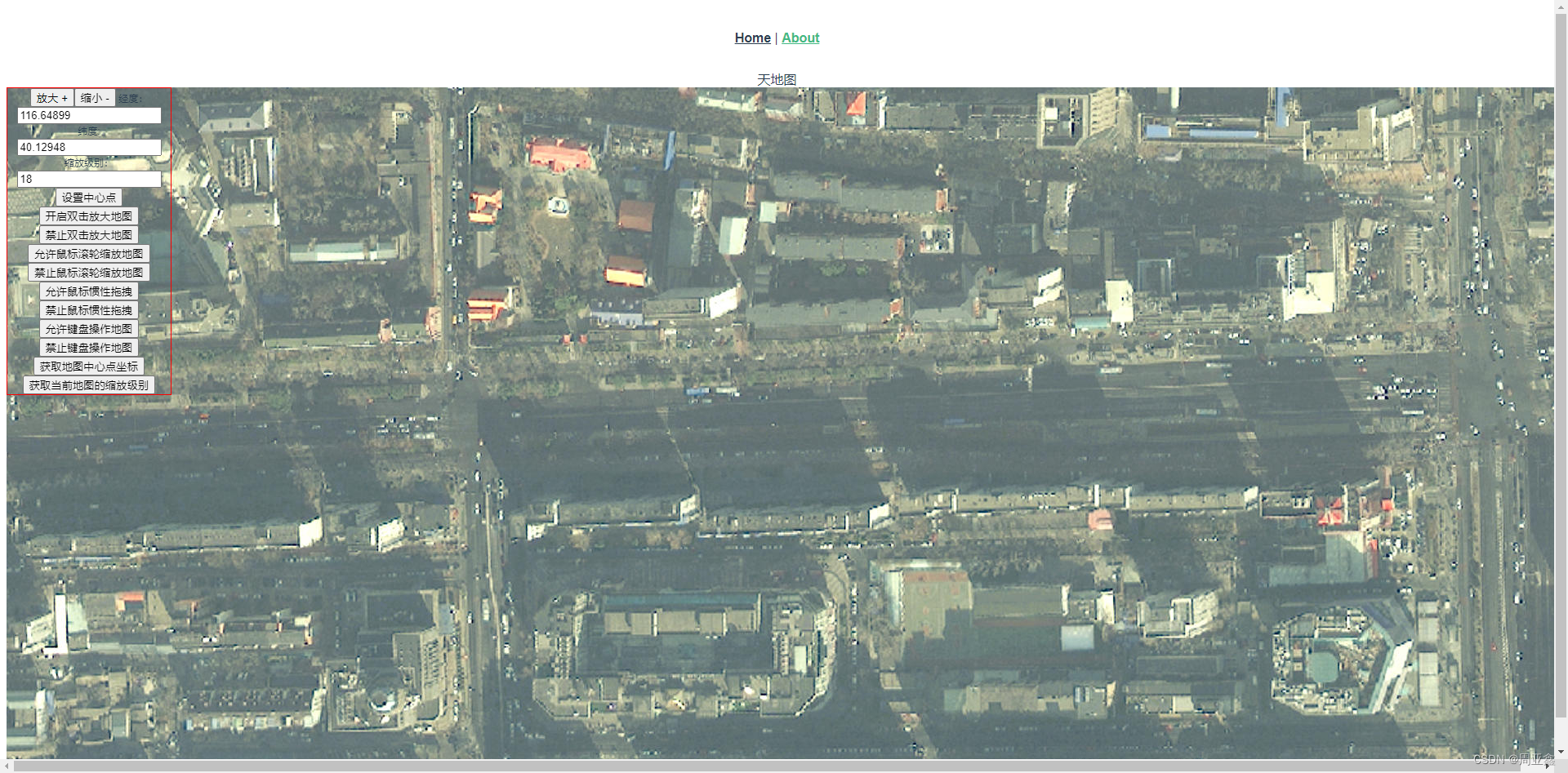This screenshot has height=773, width=1568.
Task: Apply the center with 设置中心点
Action: [89, 198]
